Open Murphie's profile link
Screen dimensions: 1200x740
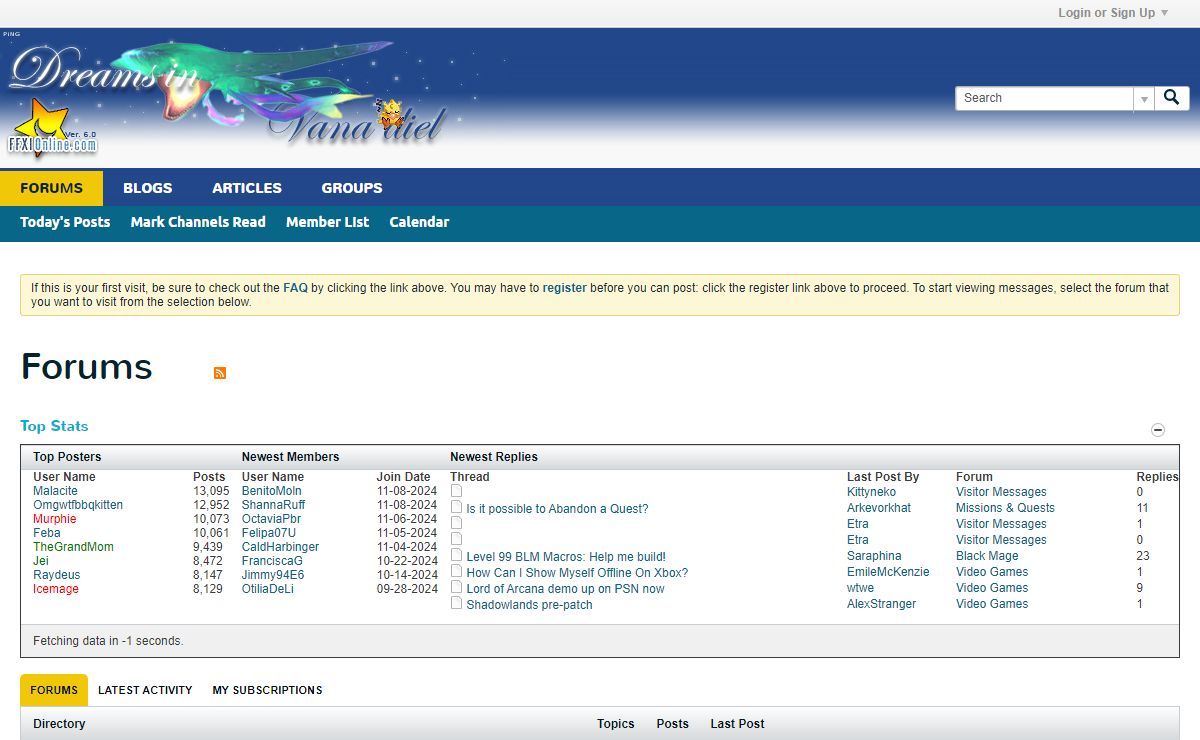[54, 519]
